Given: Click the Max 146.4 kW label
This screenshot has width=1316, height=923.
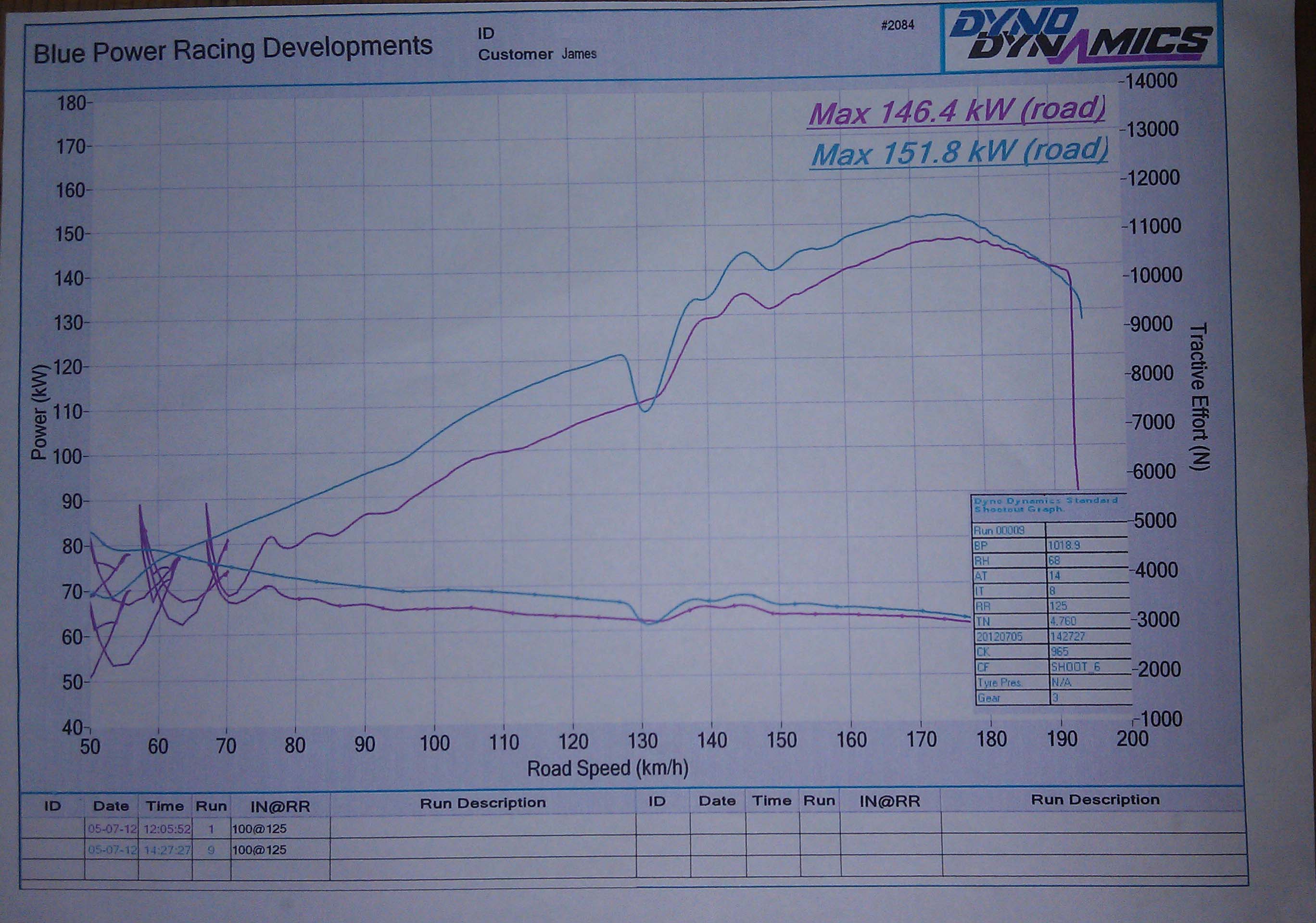Looking at the screenshot, I should [956, 112].
